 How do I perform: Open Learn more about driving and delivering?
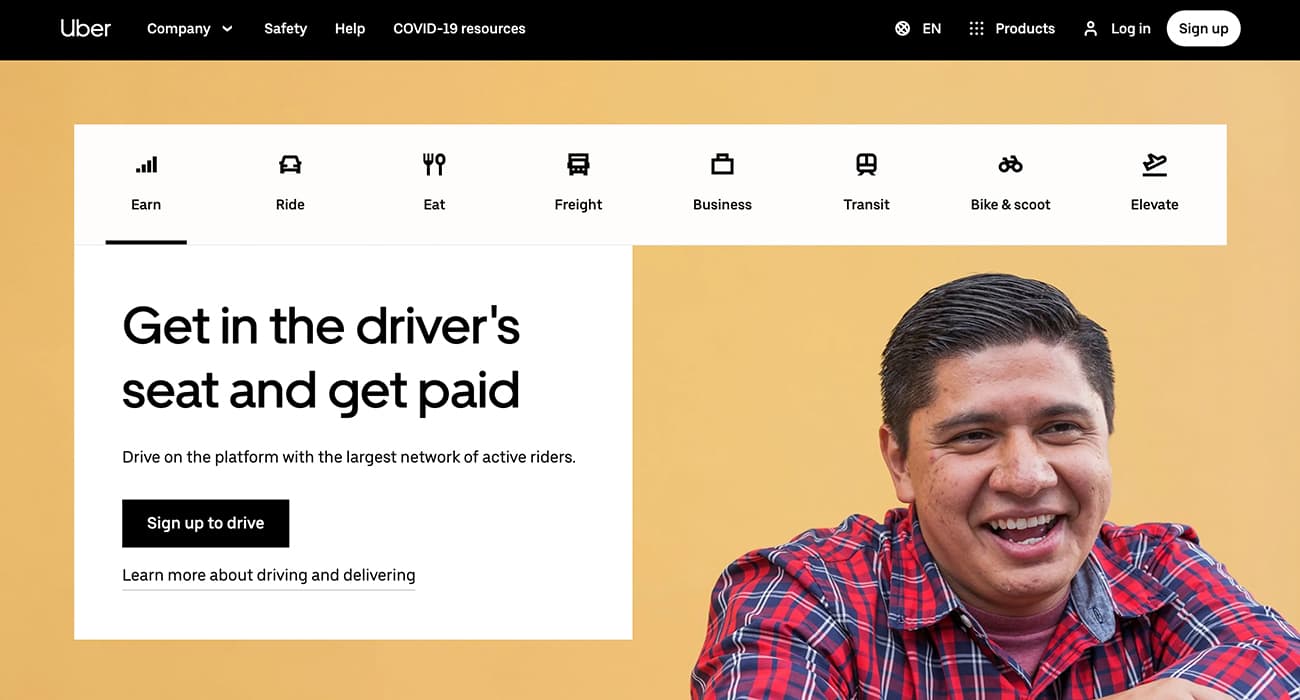[268, 575]
